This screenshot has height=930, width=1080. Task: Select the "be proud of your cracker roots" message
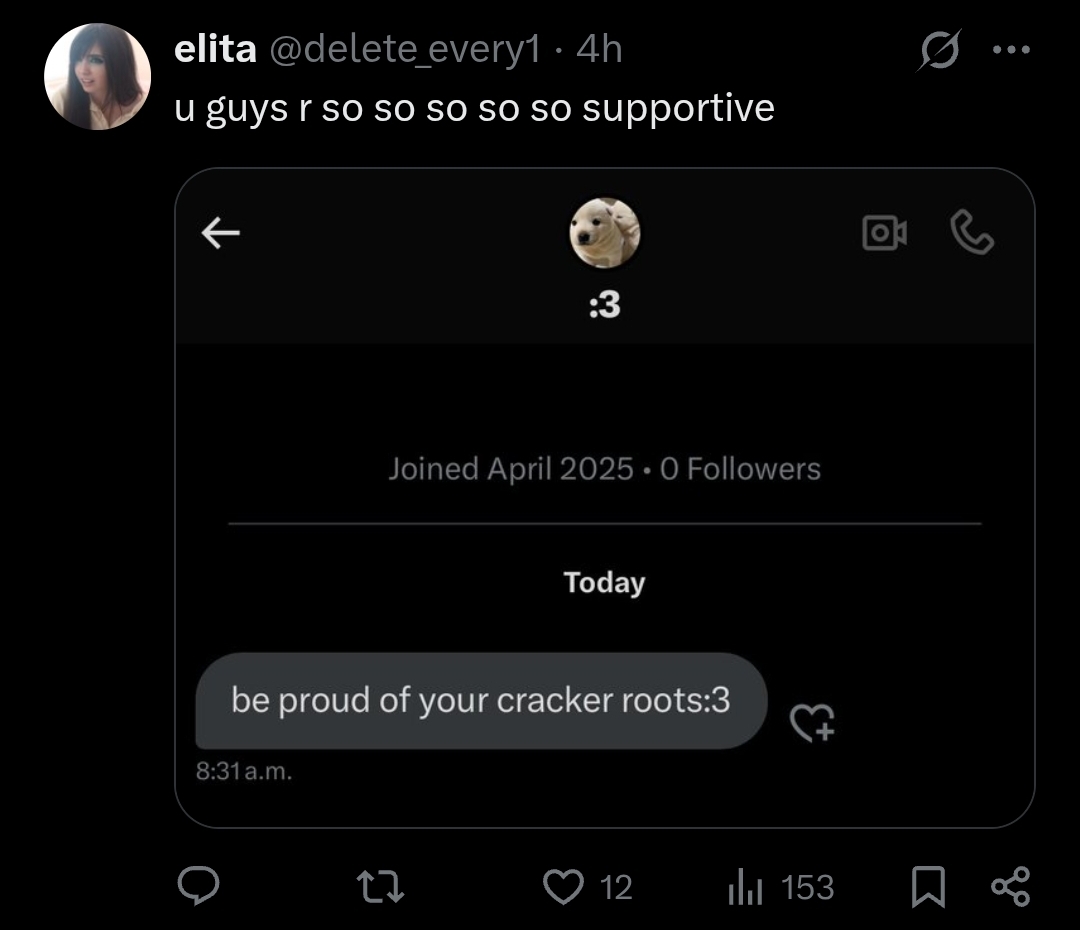coord(480,700)
